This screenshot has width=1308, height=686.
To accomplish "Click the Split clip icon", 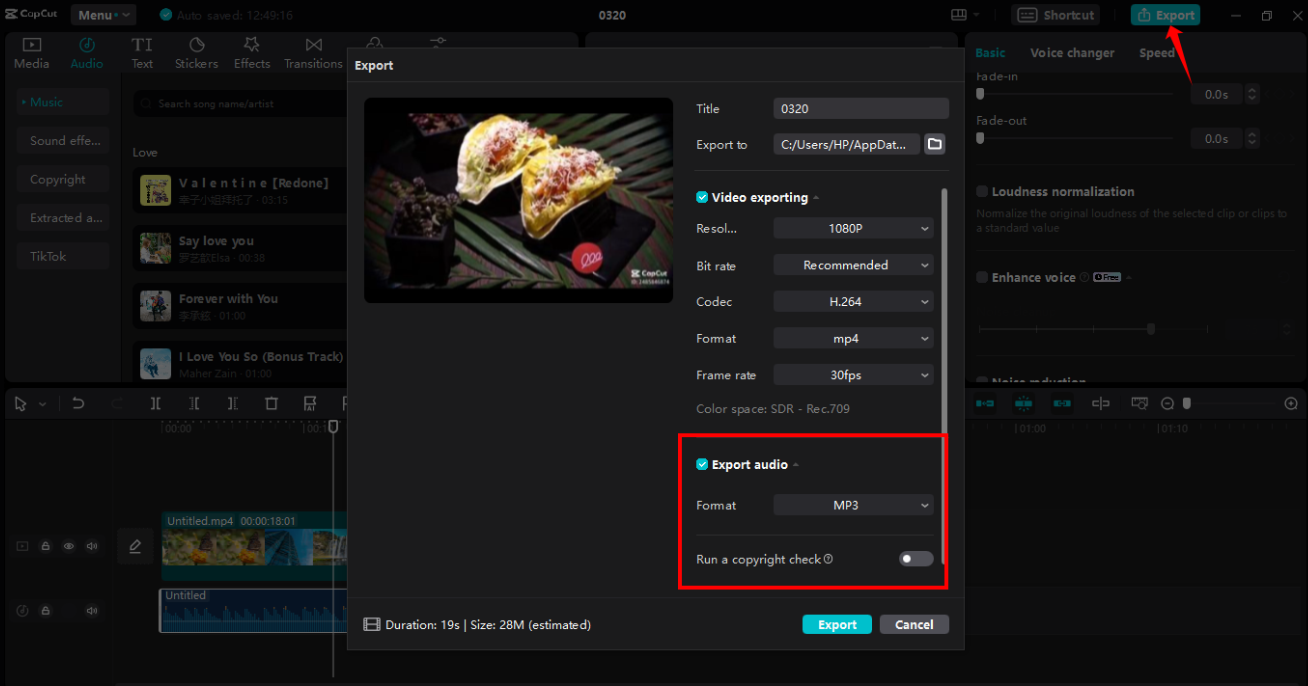I will pos(155,404).
